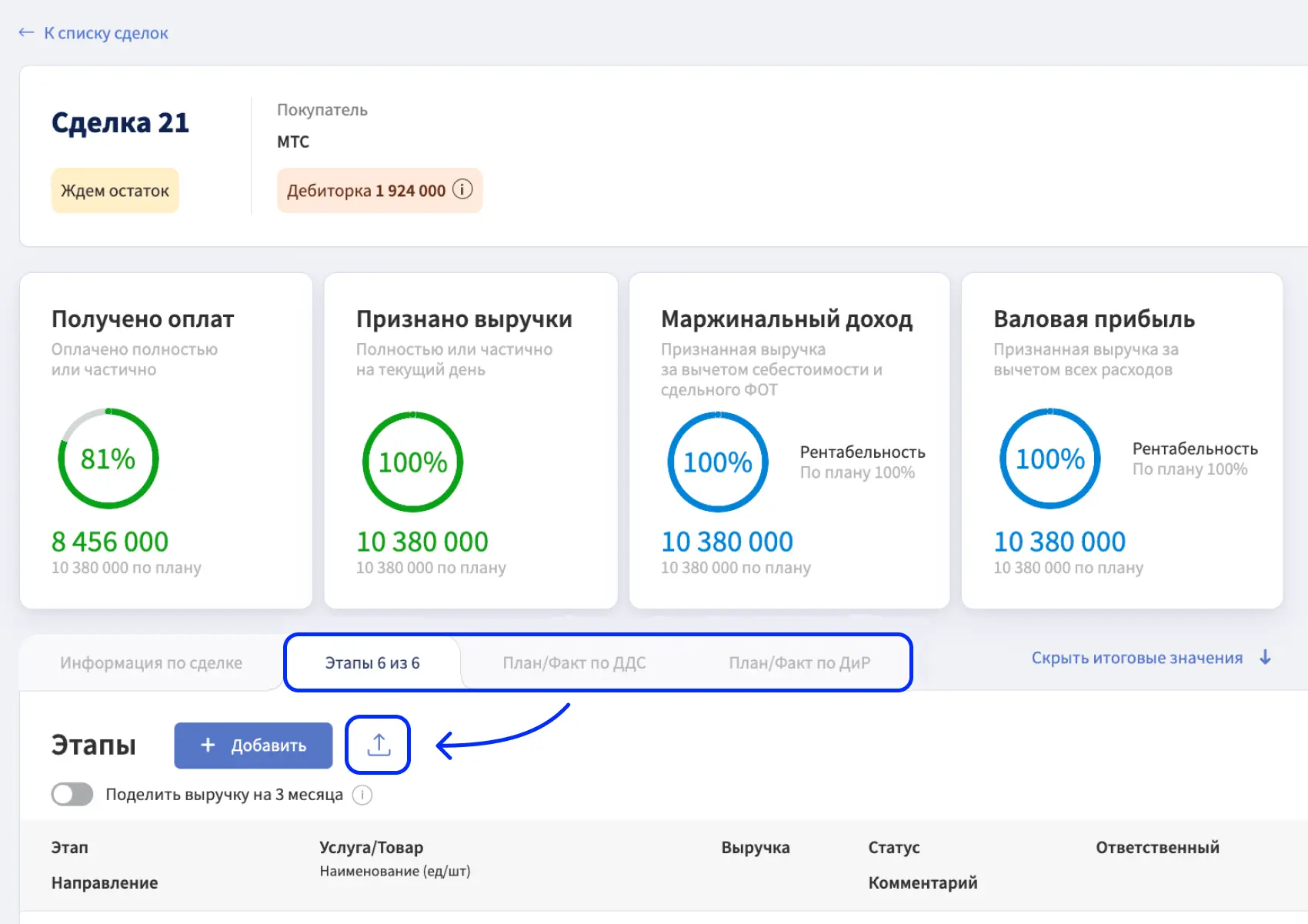Click the 'Признано выручки' card title
Image resolution: width=1308 pixels, height=924 pixels.
(464, 319)
